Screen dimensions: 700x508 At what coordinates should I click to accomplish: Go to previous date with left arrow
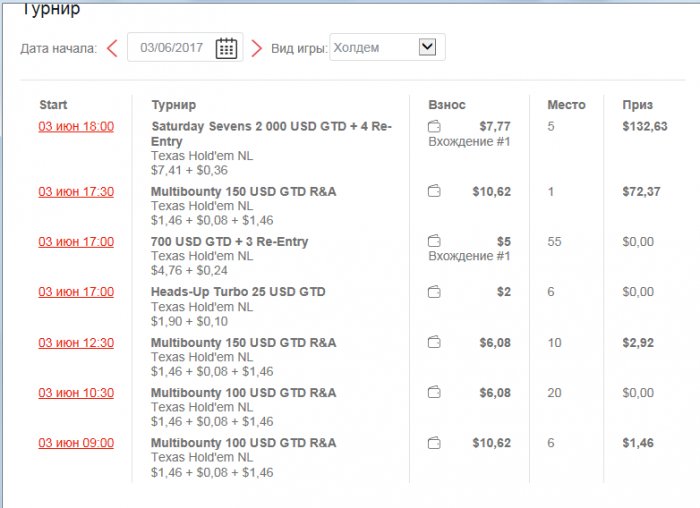[112, 48]
